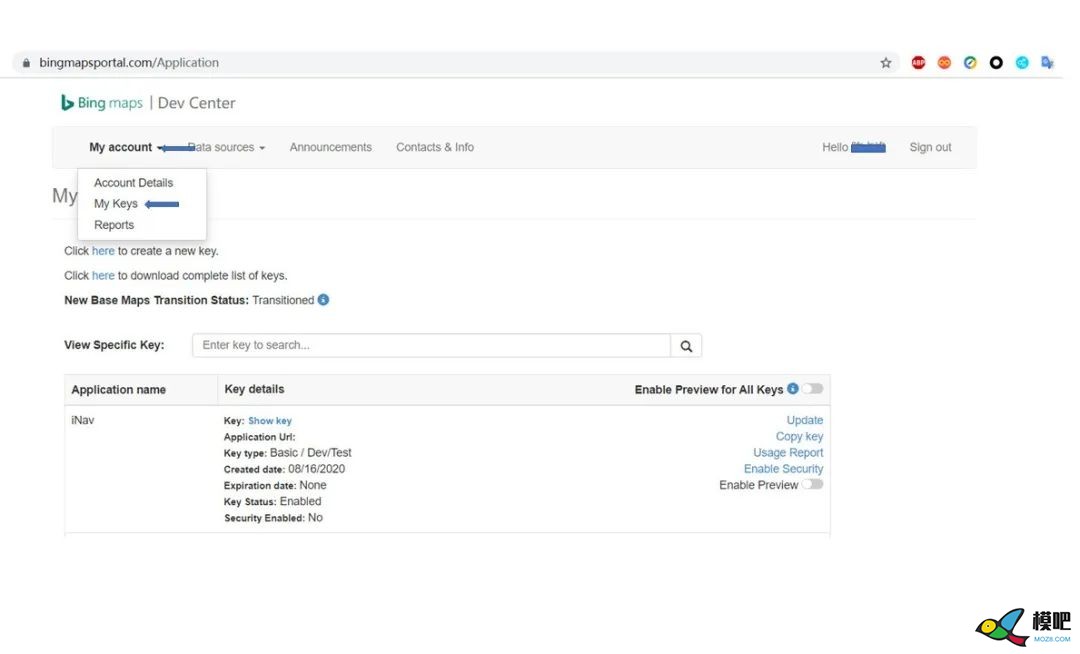Focus the 'Enter key to search' field
Viewport: 1080px width, 654px height.
(x=431, y=346)
